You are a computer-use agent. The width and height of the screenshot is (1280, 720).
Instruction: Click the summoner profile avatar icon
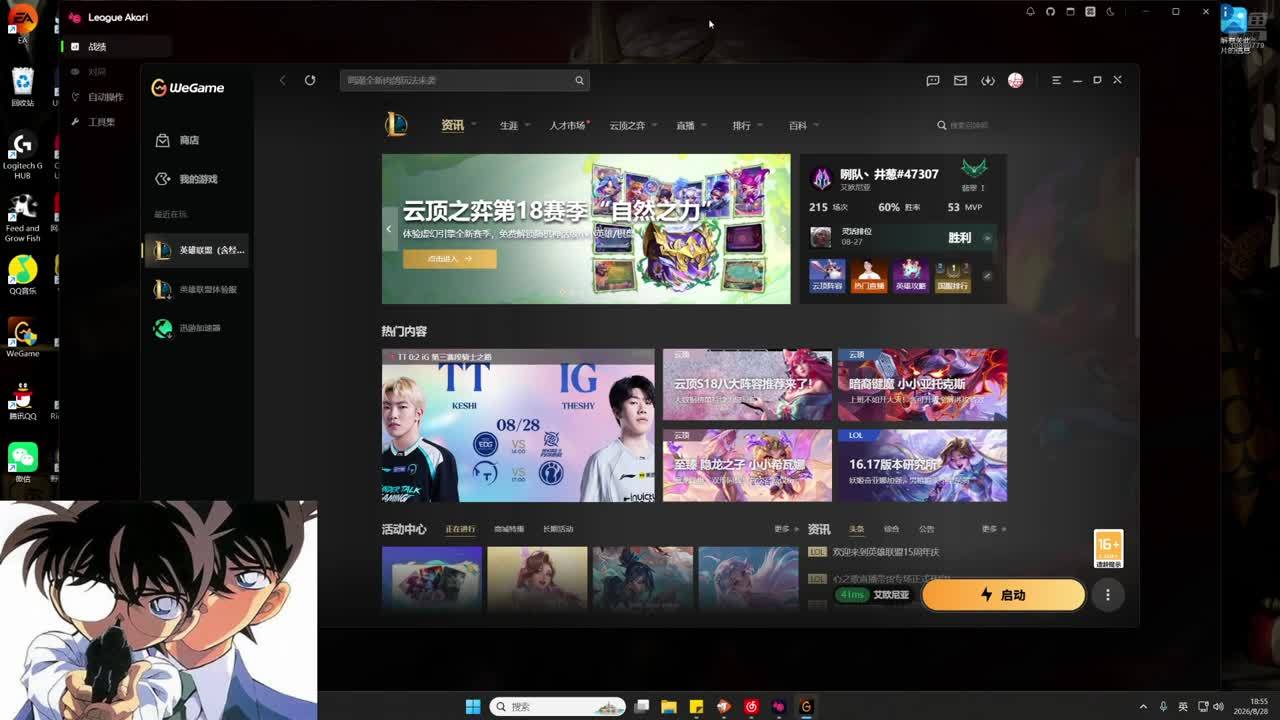[x=822, y=179]
